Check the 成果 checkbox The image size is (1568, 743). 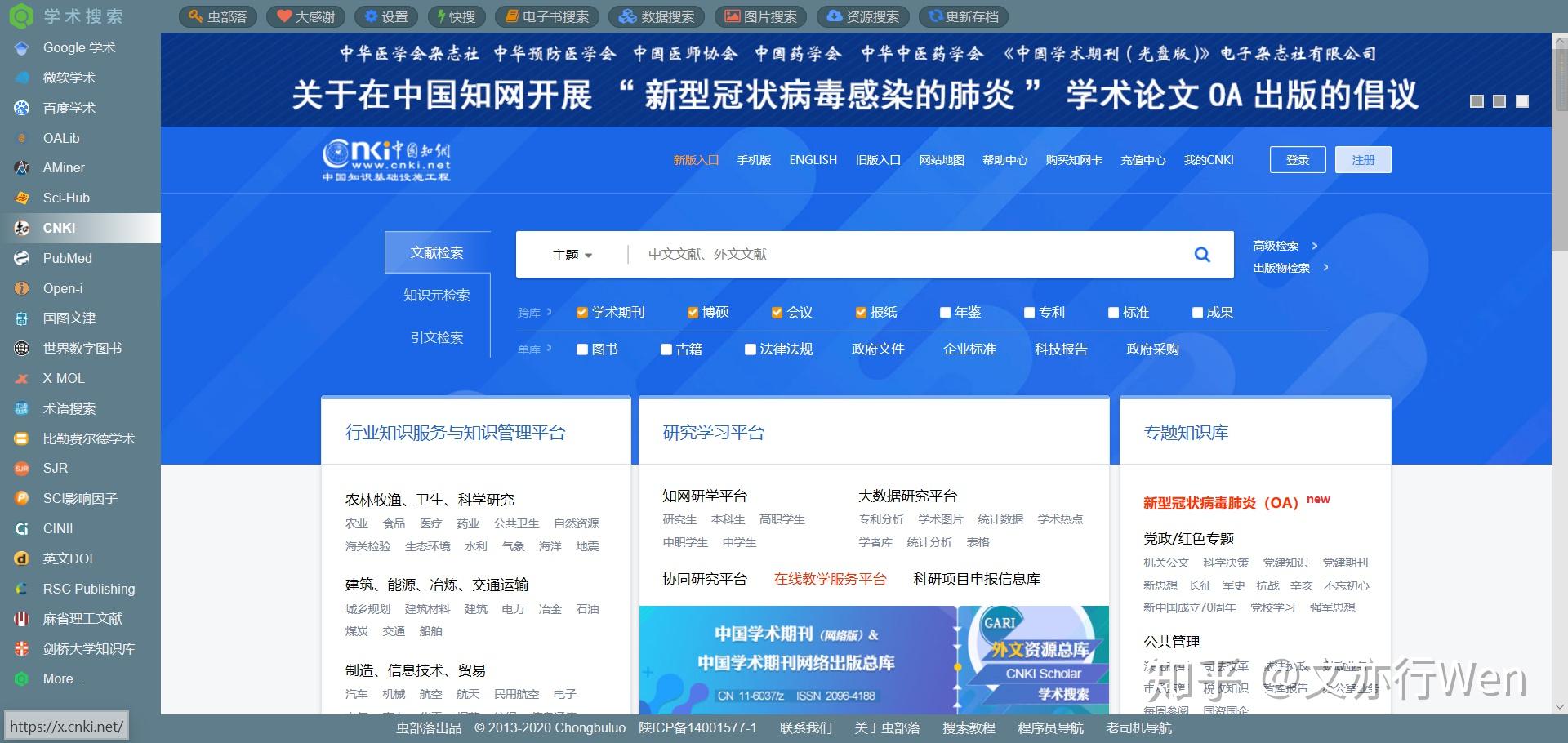pyautogui.click(x=1197, y=313)
